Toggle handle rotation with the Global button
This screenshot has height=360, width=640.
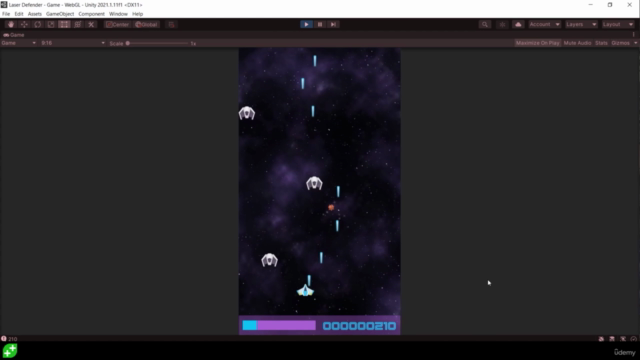tap(147, 24)
